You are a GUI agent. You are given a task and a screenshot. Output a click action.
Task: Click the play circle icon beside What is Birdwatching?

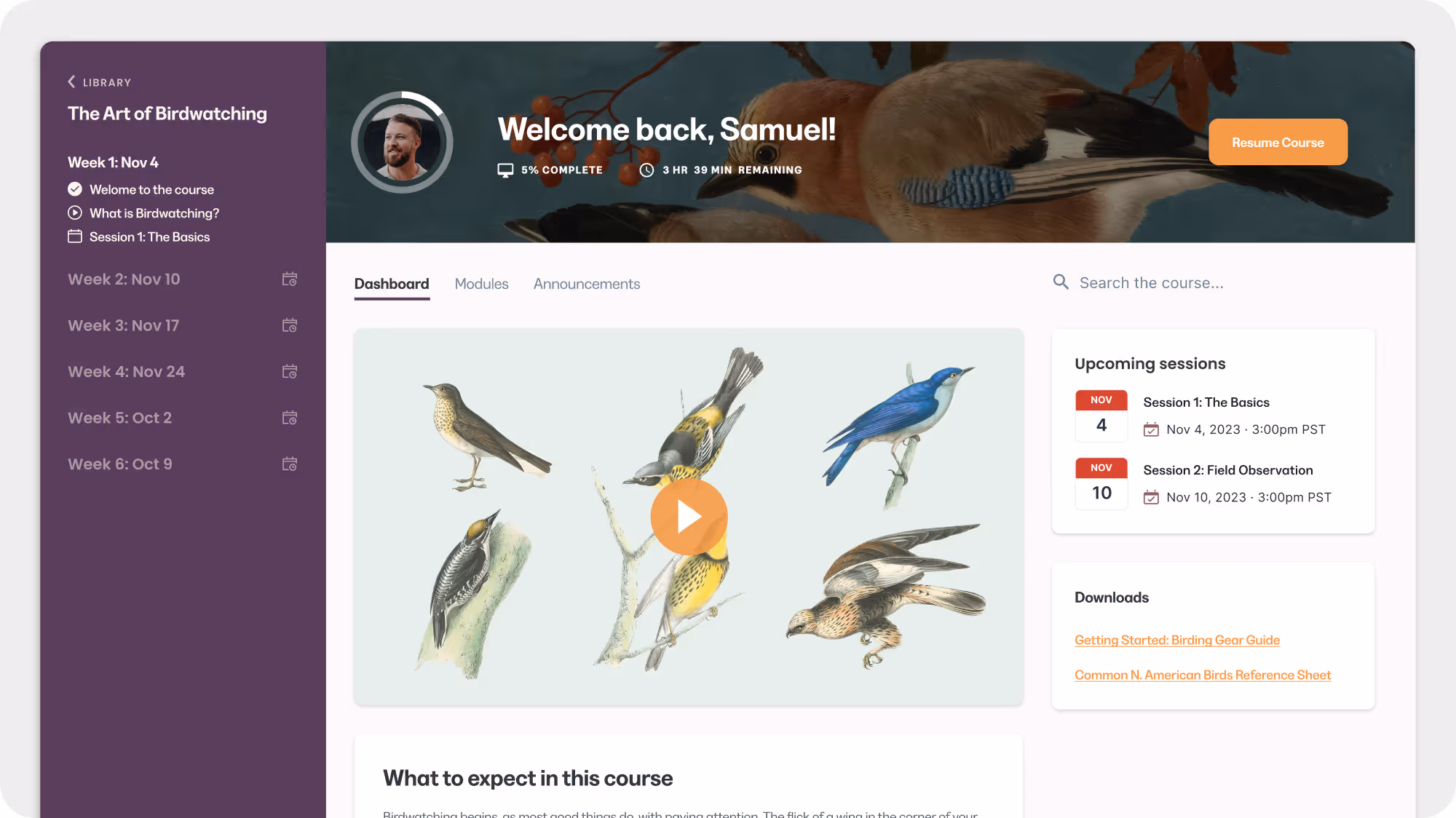point(75,213)
